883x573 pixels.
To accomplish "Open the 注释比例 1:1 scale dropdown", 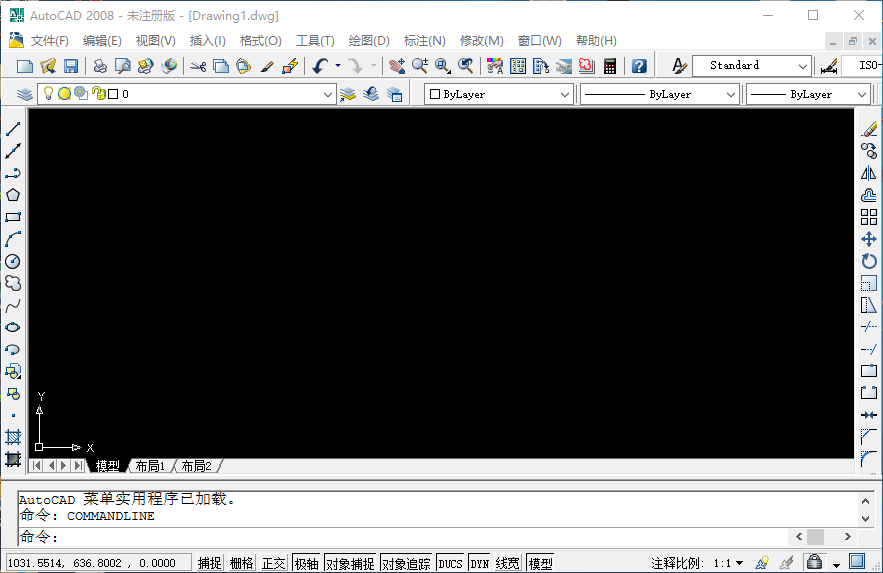I will [729, 563].
